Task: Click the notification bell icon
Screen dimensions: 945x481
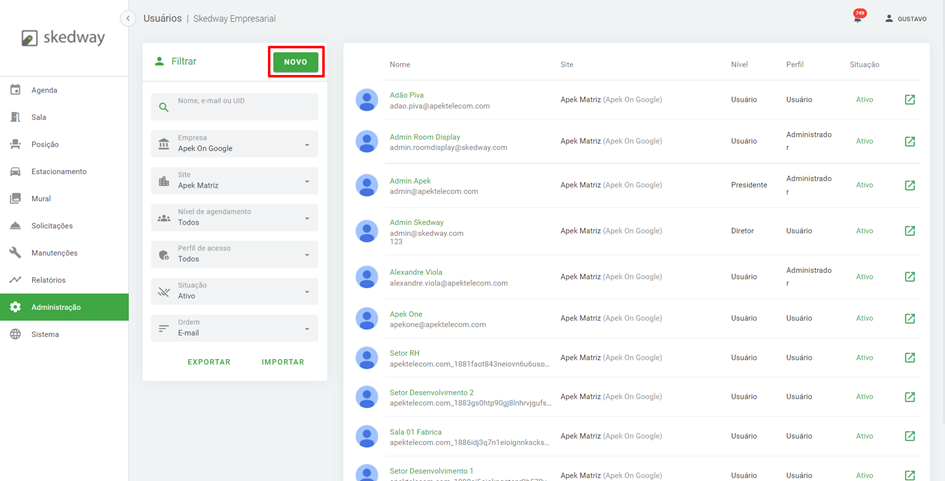Action: click(857, 18)
